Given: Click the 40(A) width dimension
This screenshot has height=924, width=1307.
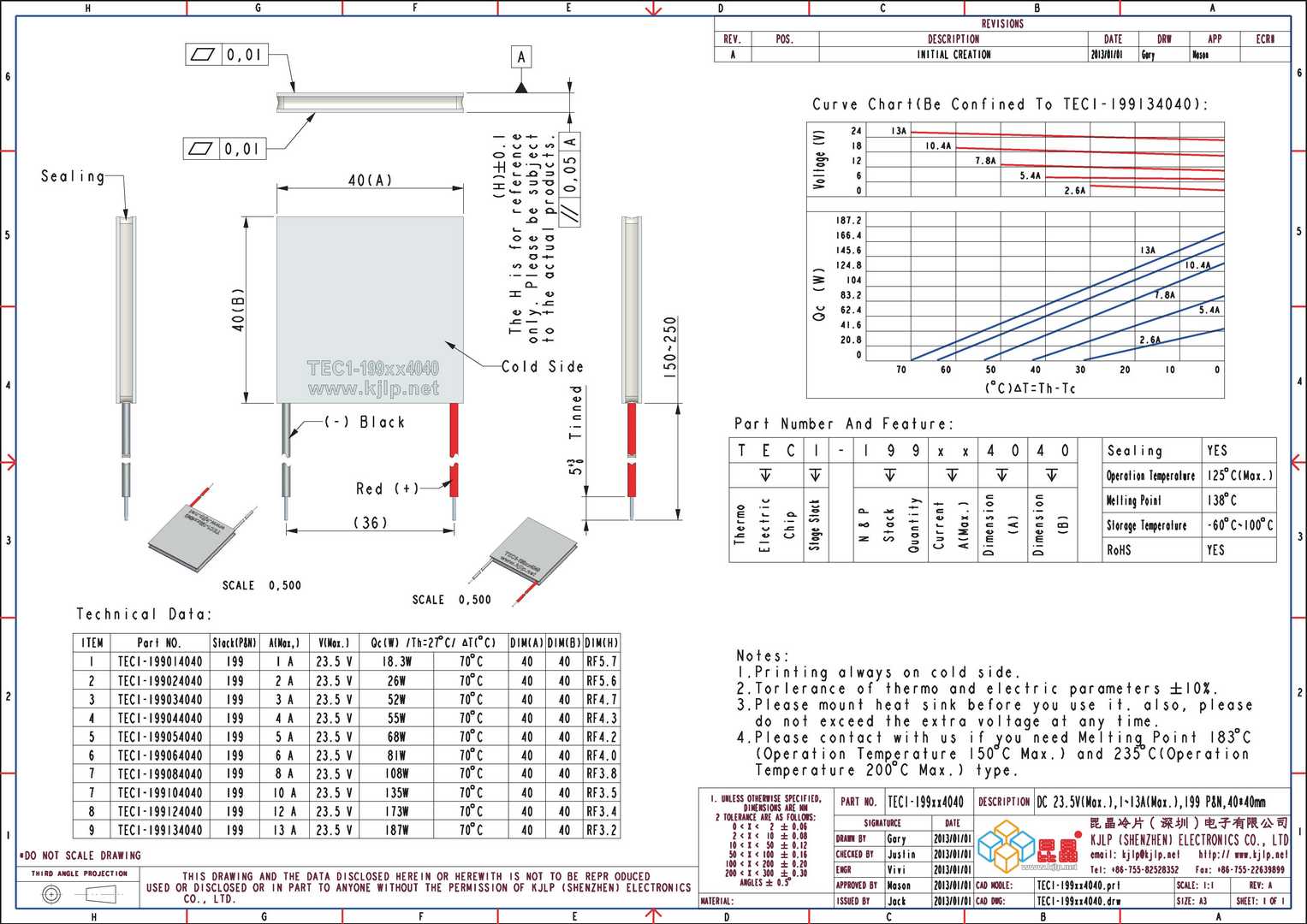Looking at the screenshot, I should click(x=370, y=181).
